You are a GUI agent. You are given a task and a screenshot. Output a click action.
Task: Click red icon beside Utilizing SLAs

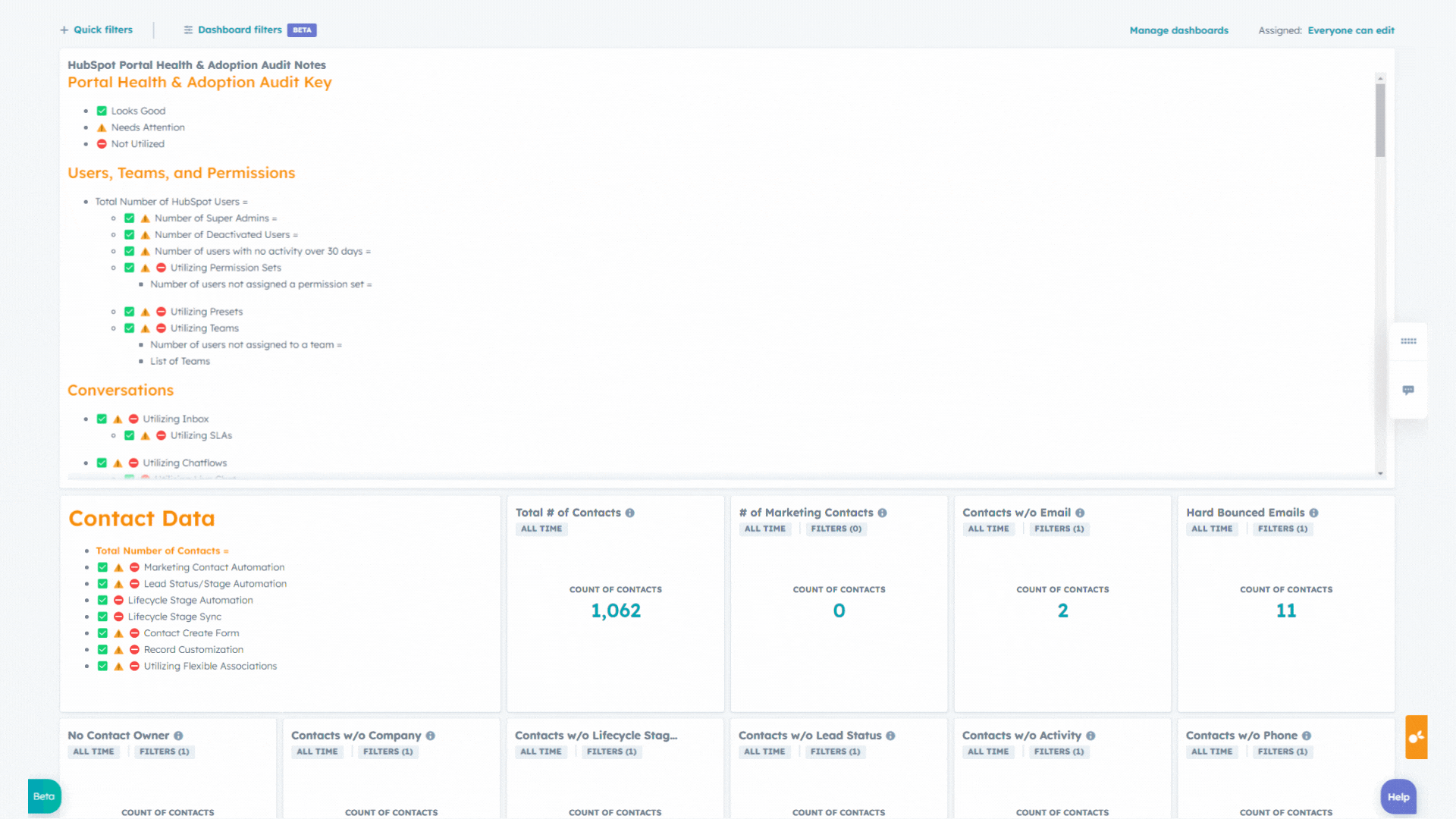(161, 436)
